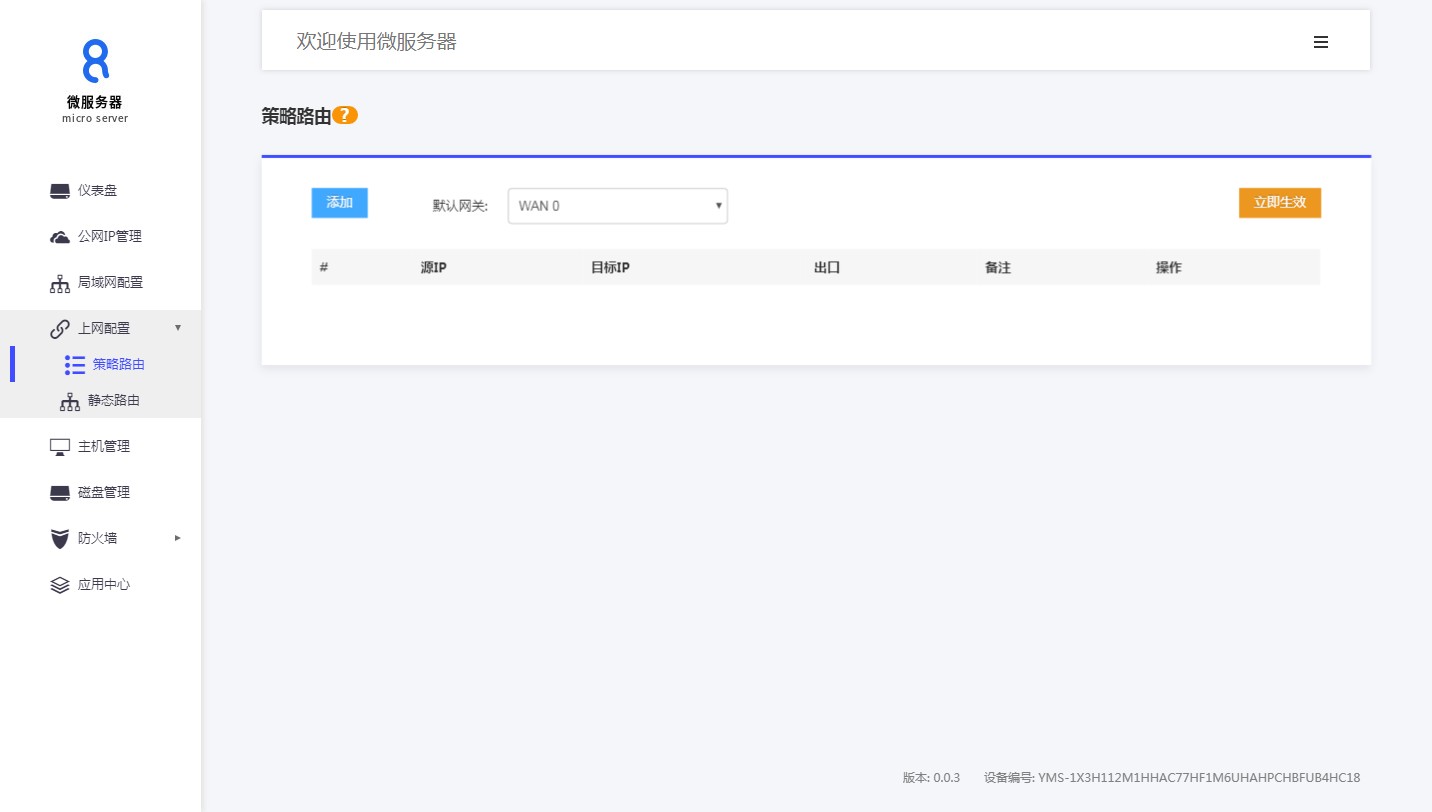Collapse the 上网配置 submenu arrow

pos(178,328)
